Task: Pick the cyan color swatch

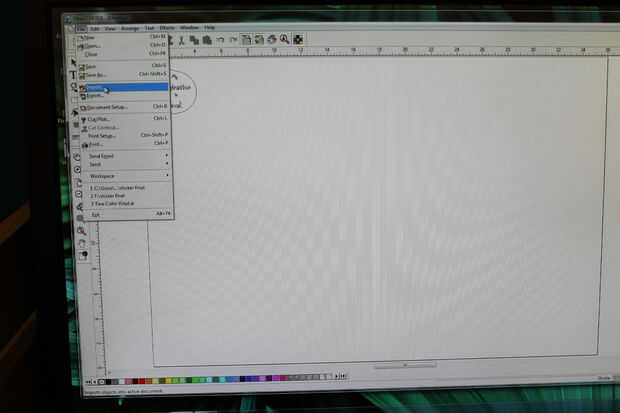Action: tap(223, 380)
